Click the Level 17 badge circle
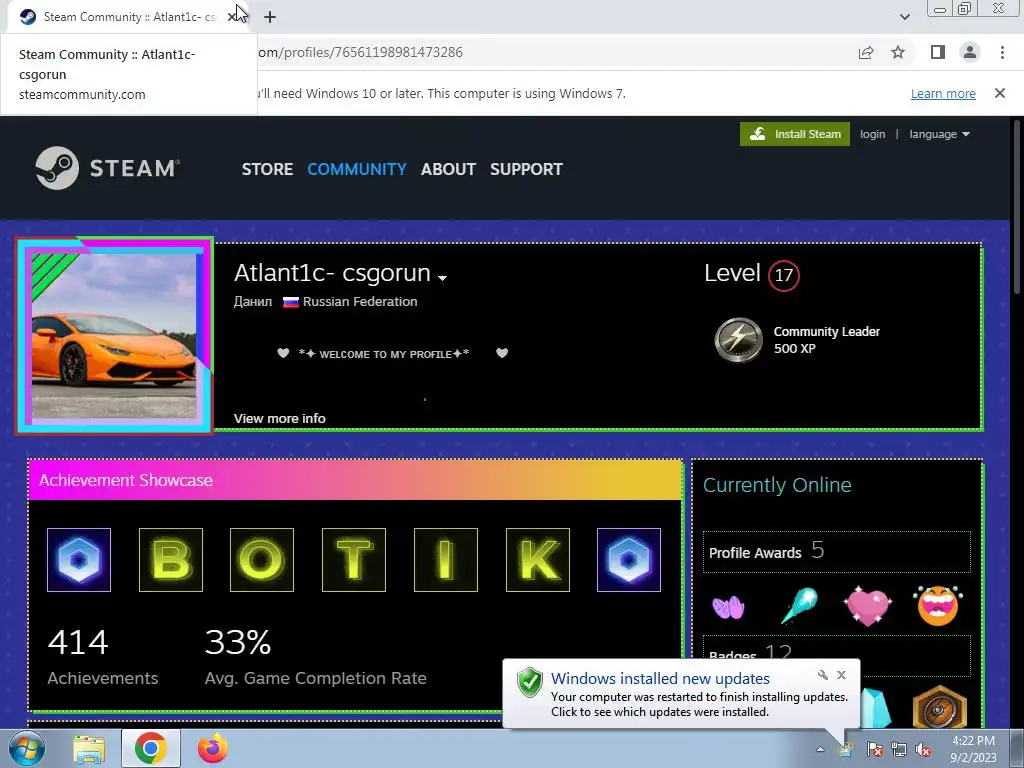1024x768 pixels. click(x=784, y=275)
